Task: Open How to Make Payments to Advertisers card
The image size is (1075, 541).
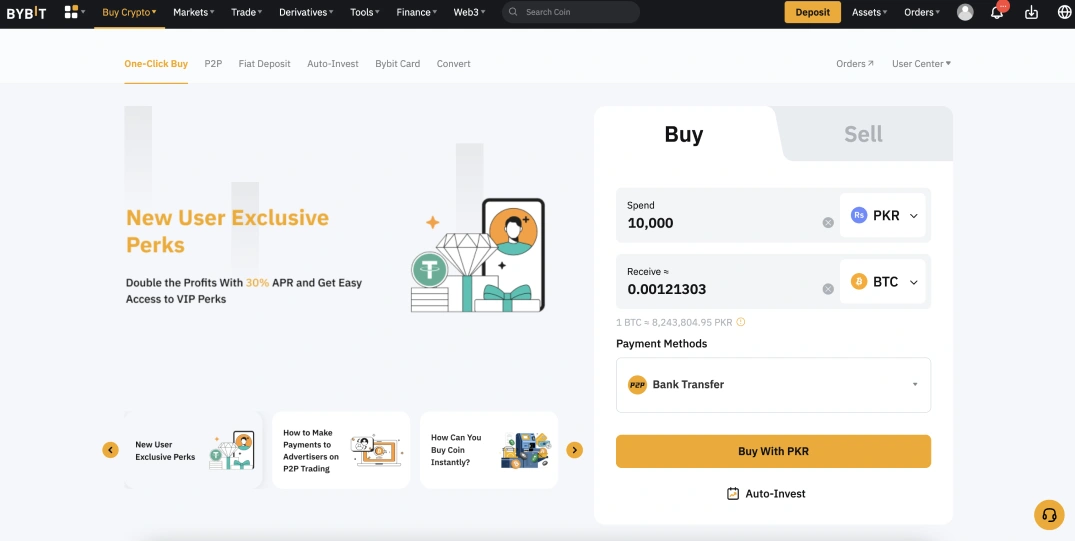Action: [341, 450]
